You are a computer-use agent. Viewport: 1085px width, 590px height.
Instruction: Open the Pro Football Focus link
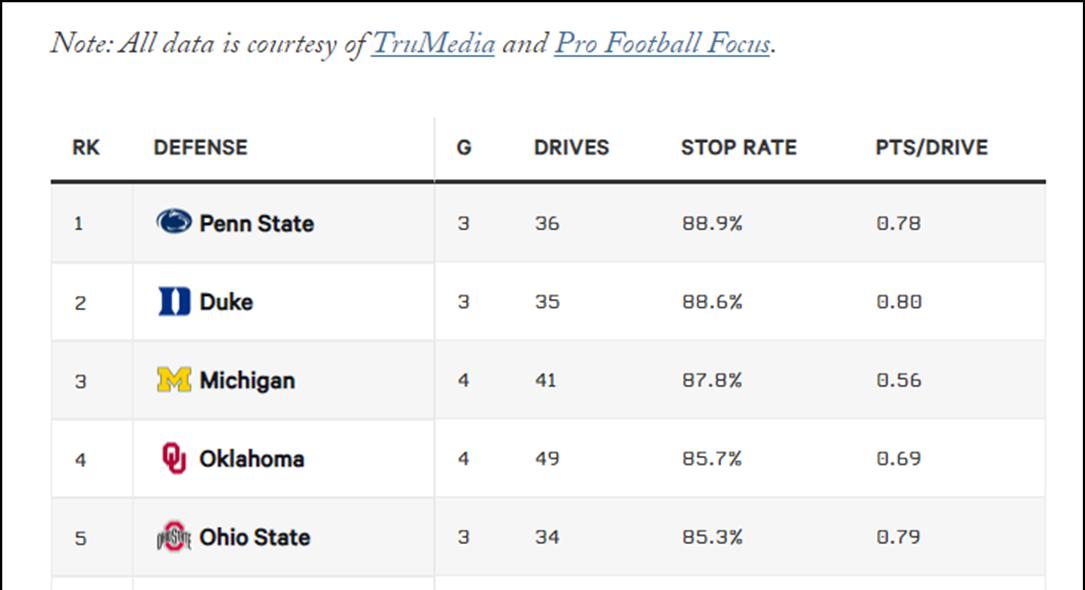(x=662, y=44)
